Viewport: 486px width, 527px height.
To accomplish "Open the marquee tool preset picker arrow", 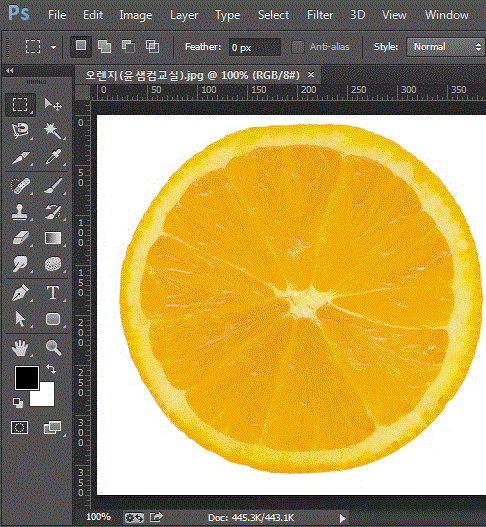I will pos(53,47).
